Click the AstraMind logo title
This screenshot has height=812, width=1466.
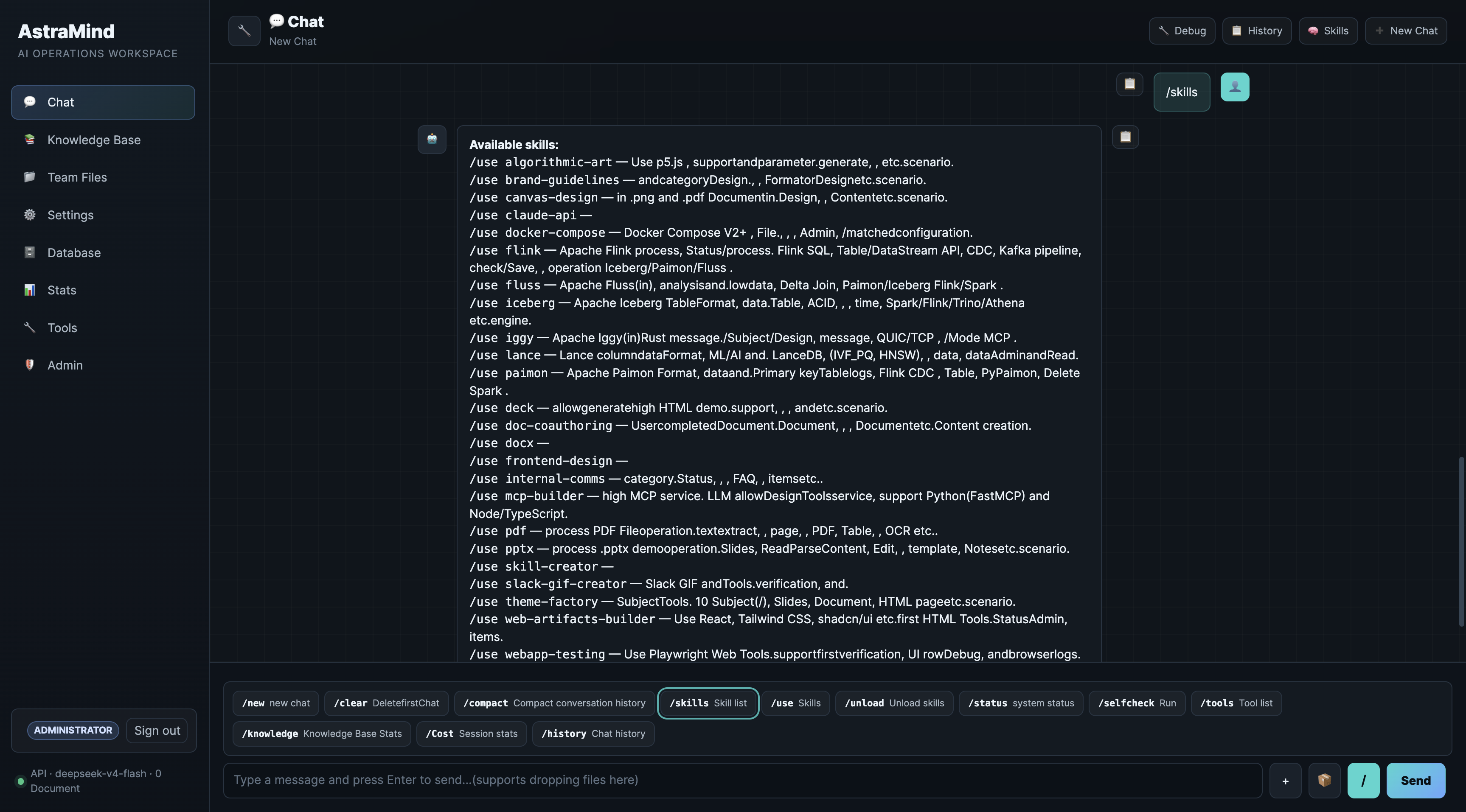click(x=66, y=31)
